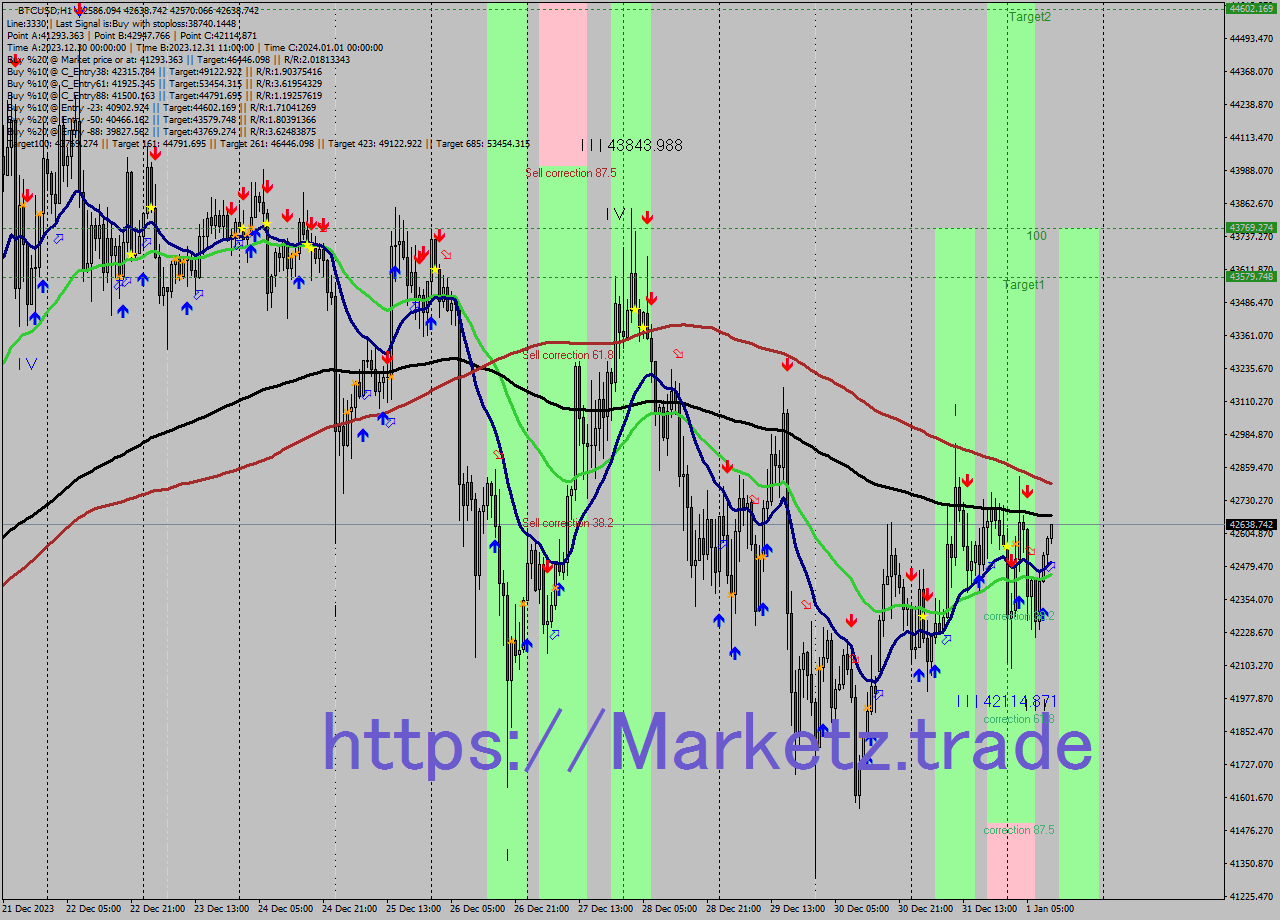This screenshot has height=920, width=1280.
Task: Click the '100' level label
Action: [x=1037, y=236]
